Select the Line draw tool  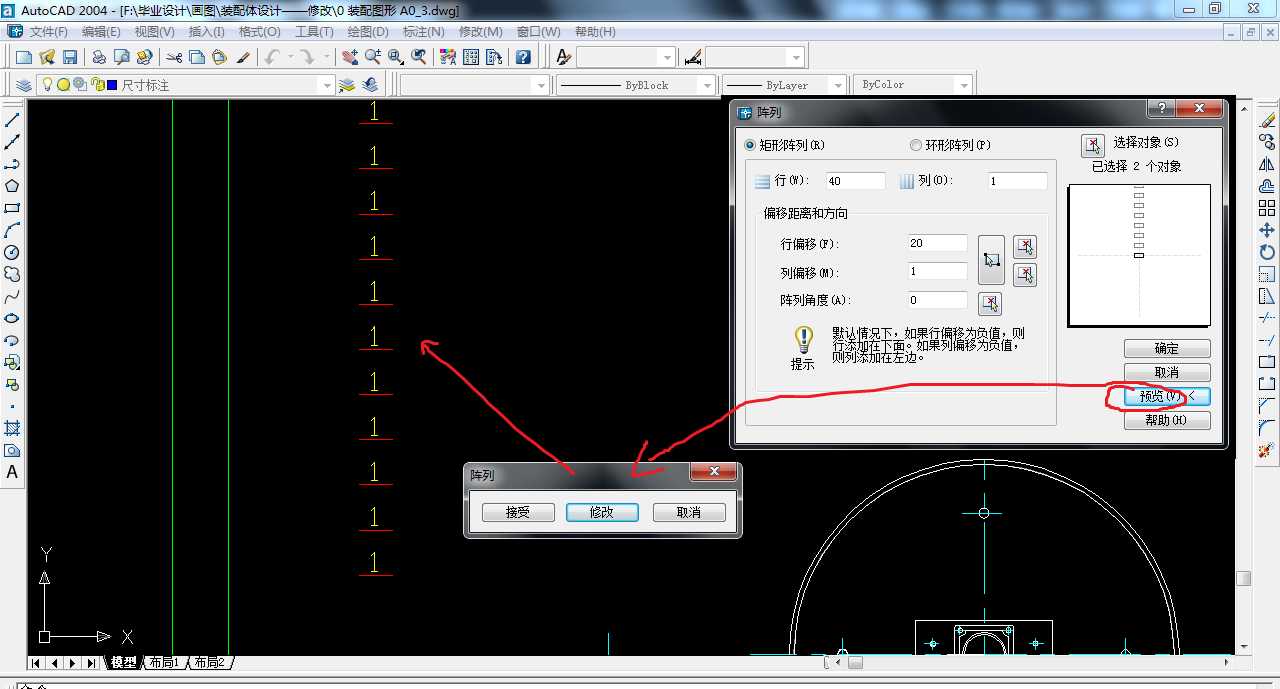click(12, 121)
